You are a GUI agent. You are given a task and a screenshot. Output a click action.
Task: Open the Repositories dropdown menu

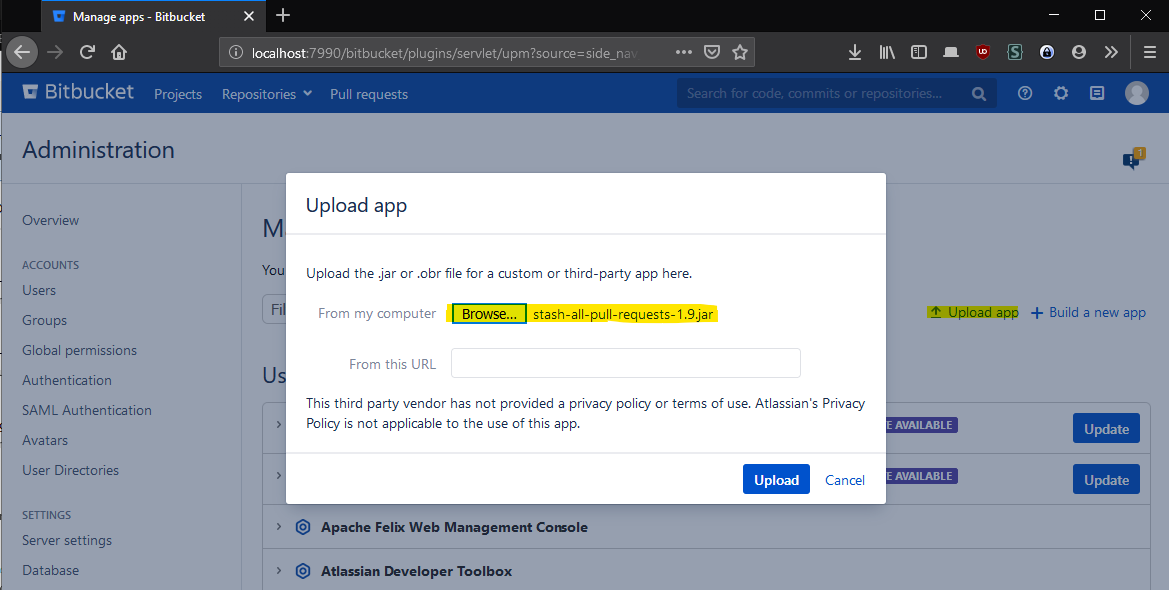pos(266,94)
